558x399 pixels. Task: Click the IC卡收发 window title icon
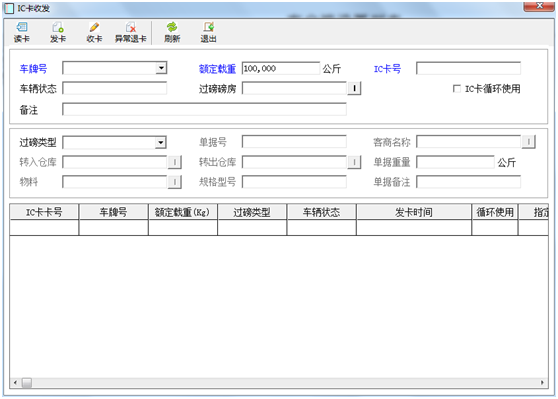coord(9,8)
